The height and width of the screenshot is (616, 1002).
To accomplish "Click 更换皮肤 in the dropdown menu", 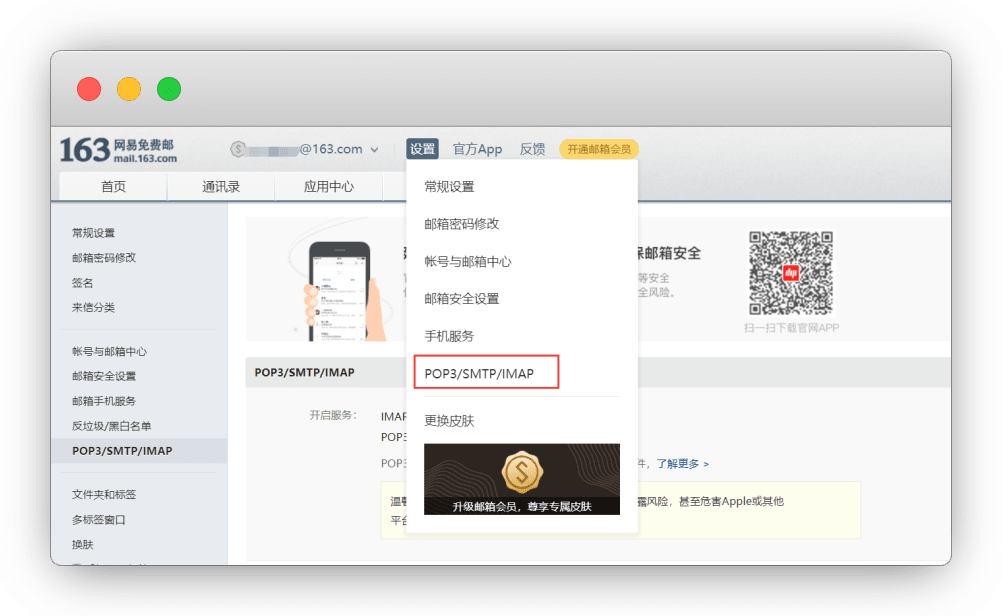I will click(449, 420).
